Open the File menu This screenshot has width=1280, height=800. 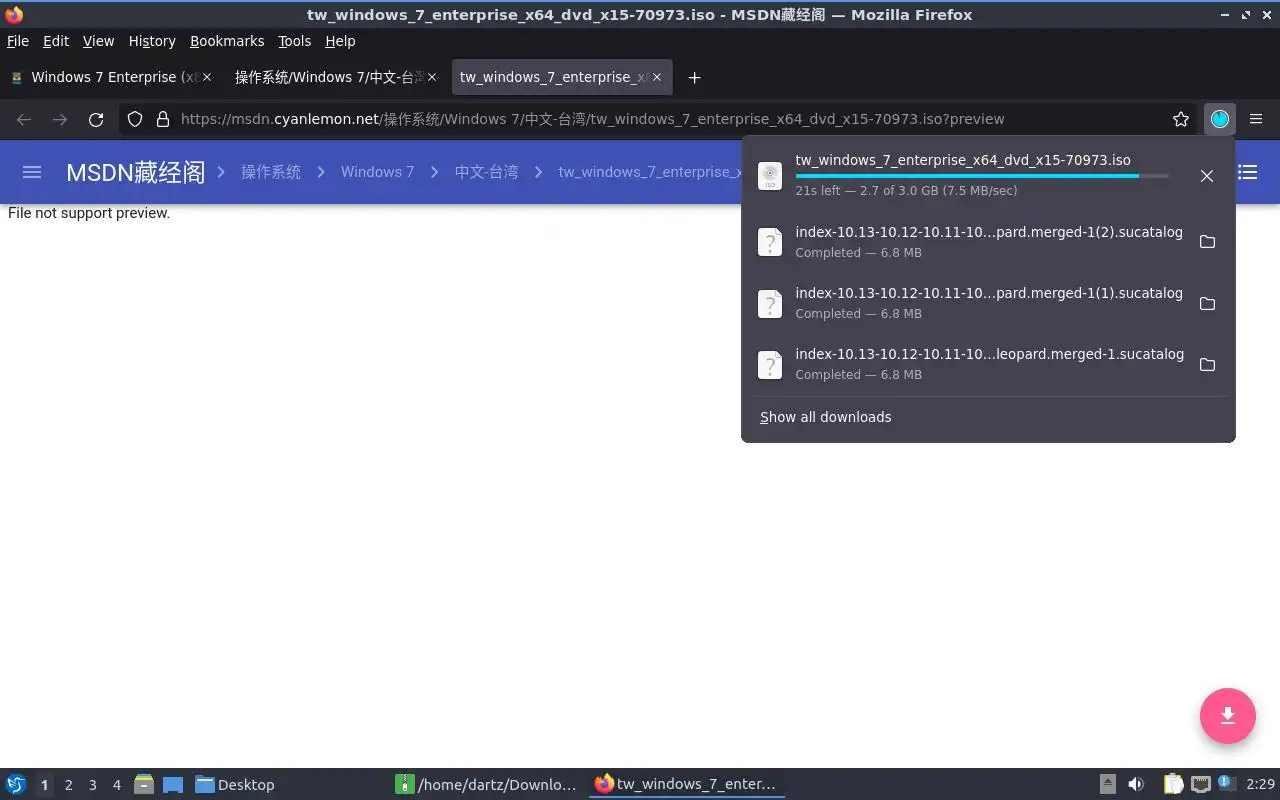click(18, 41)
